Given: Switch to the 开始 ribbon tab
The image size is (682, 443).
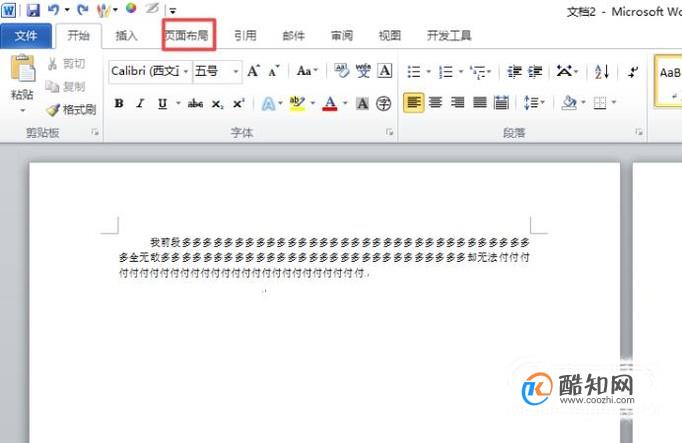Looking at the screenshot, I should coord(78,36).
